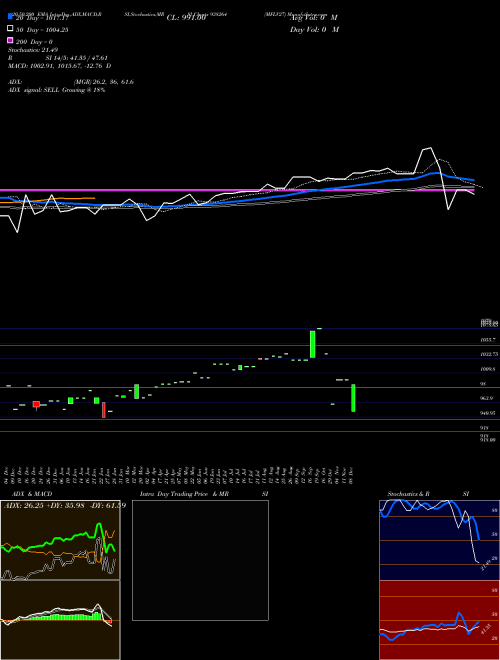Click the 962.9 price axis label
The height and width of the screenshot is (660, 500).
pyautogui.click(x=487, y=398)
